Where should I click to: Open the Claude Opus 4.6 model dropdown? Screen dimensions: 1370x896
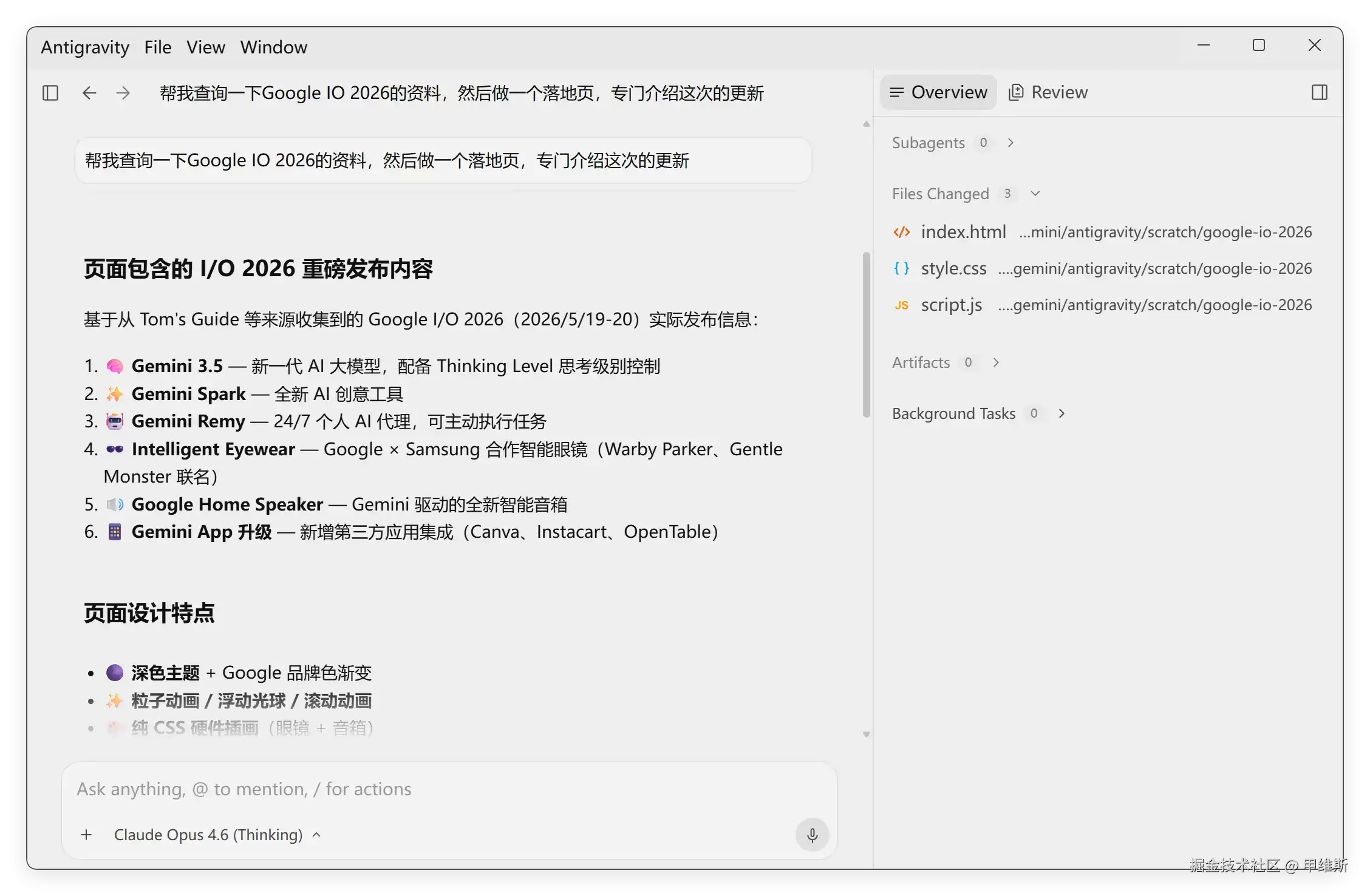coord(217,835)
